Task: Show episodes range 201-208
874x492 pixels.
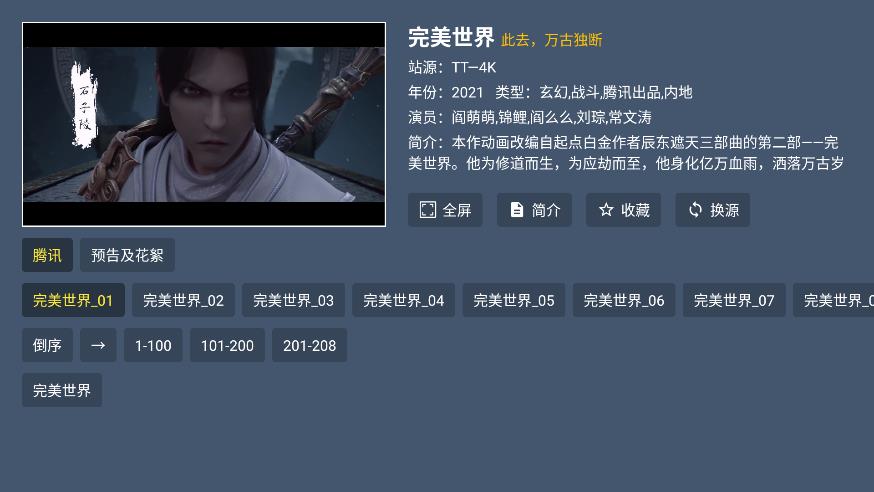Action: tap(309, 345)
